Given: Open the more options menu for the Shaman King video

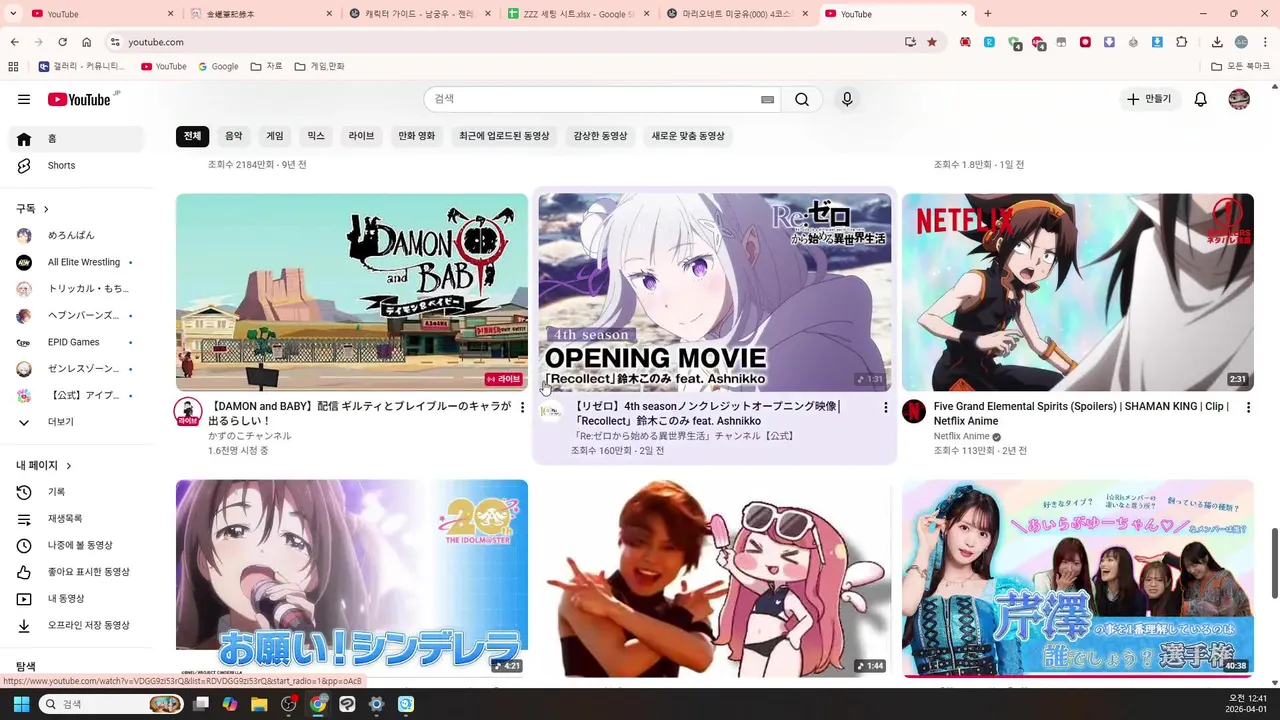Looking at the screenshot, I should tap(1248, 408).
